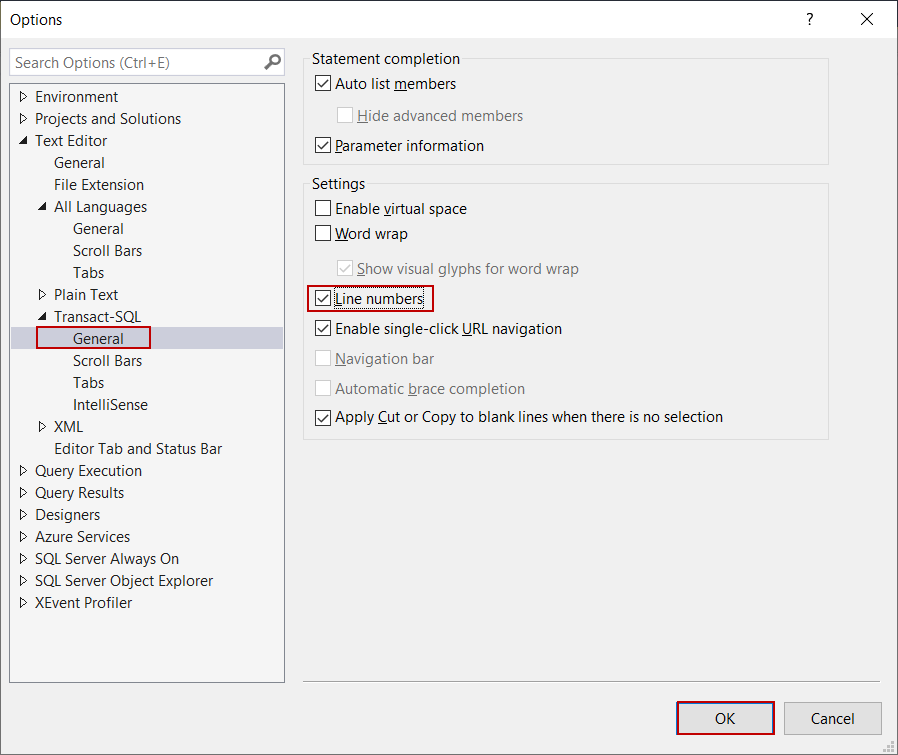Collapse the Transact-SQL node arrow
Viewport: 898px width, 755px height.
tap(43, 317)
